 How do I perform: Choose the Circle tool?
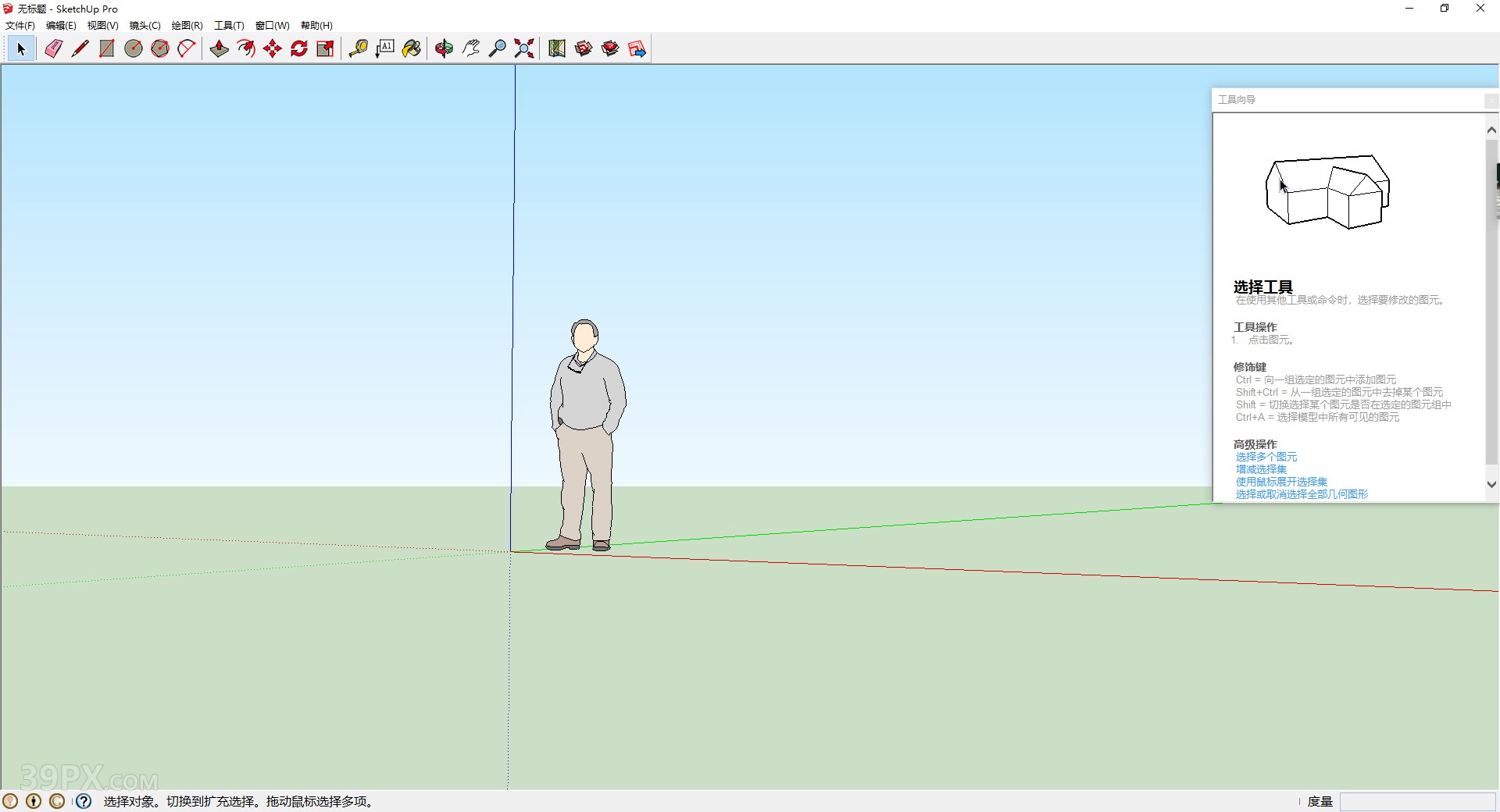click(133, 48)
